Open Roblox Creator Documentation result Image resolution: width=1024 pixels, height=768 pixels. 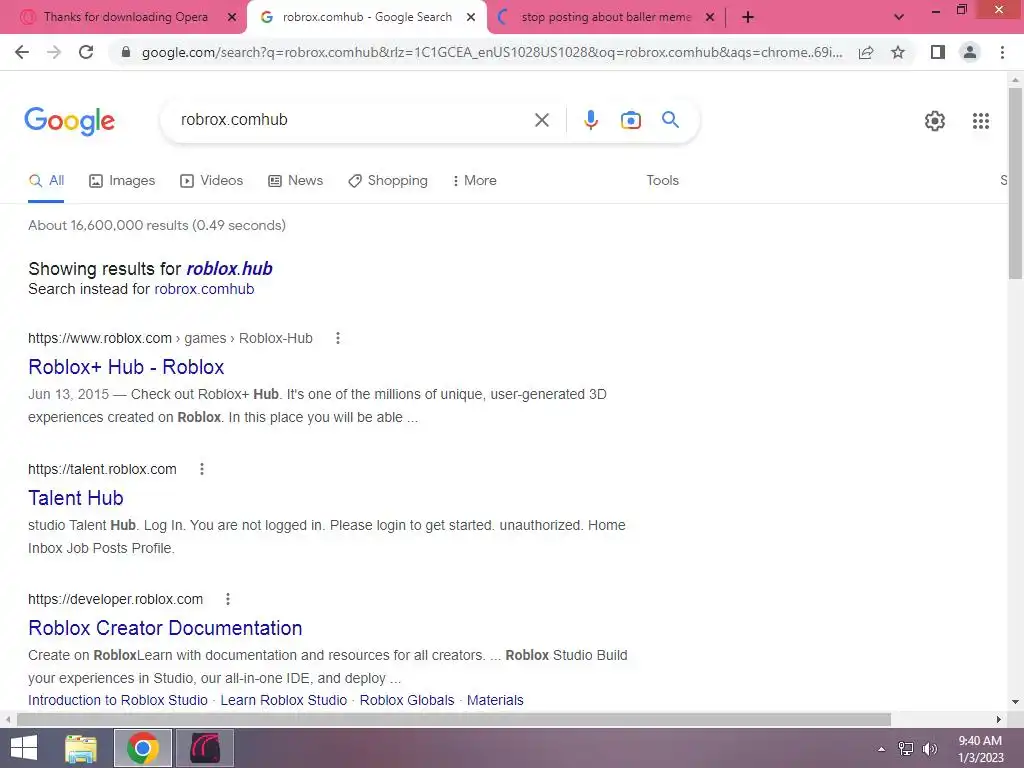[165, 628]
